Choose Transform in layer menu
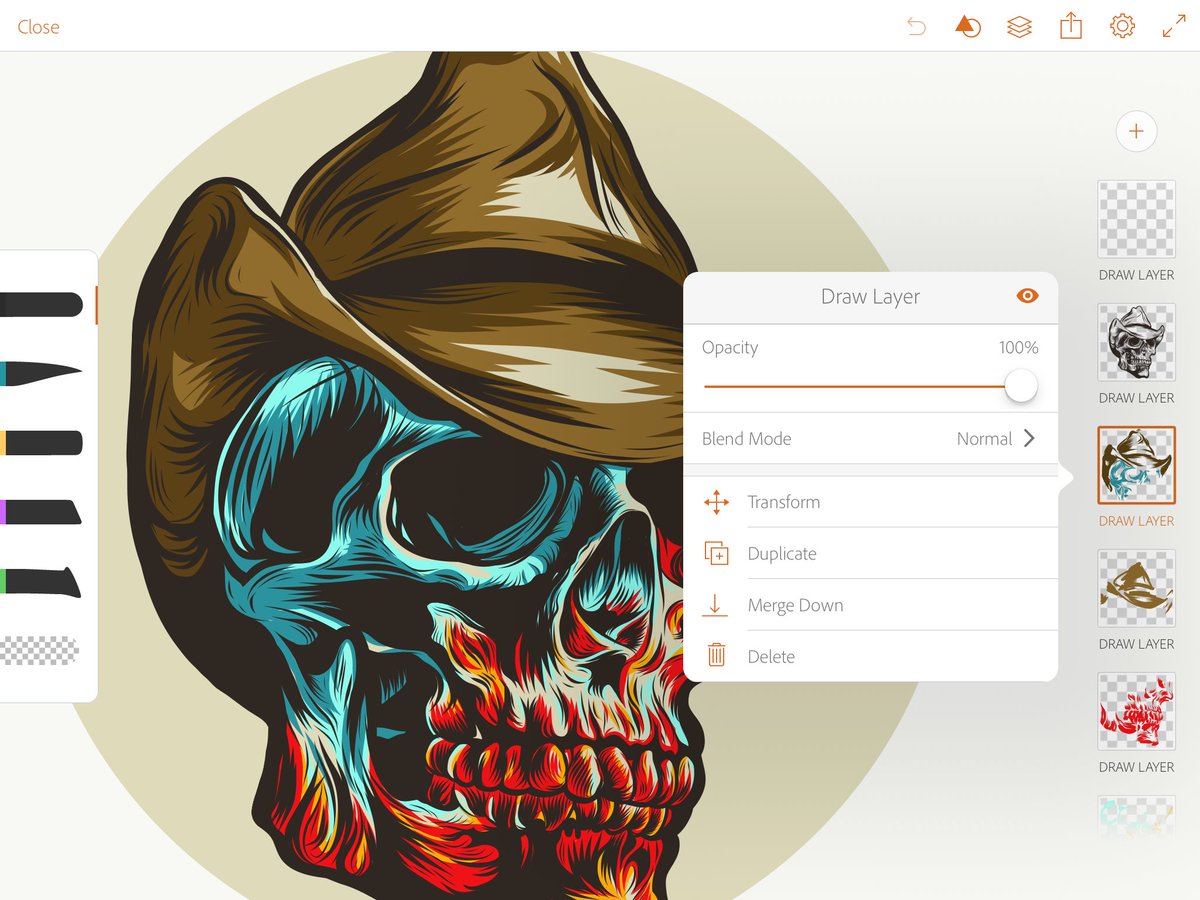 pyautogui.click(x=783, y=502)
